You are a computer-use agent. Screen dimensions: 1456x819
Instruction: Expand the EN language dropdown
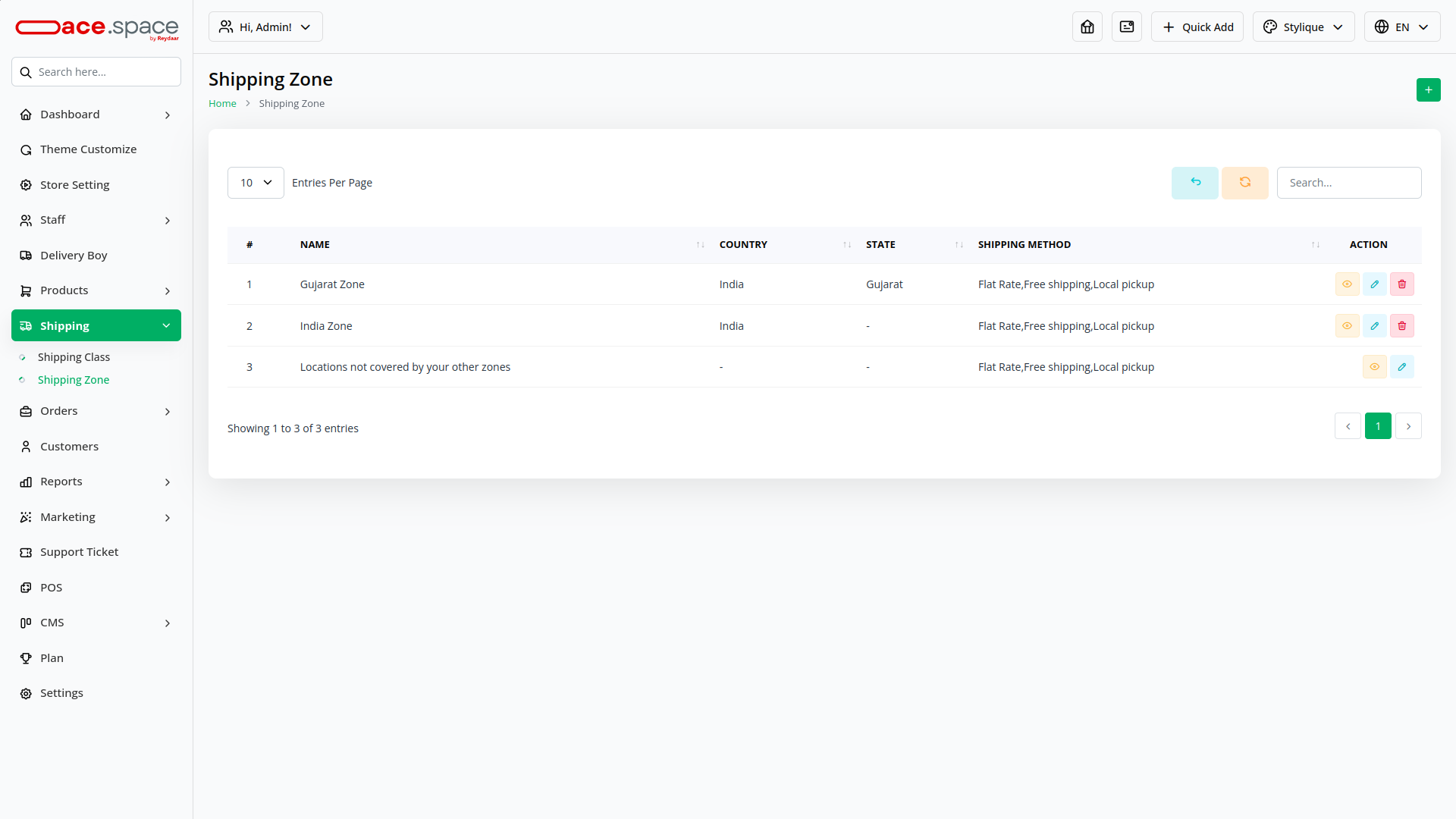[1401, 27]
